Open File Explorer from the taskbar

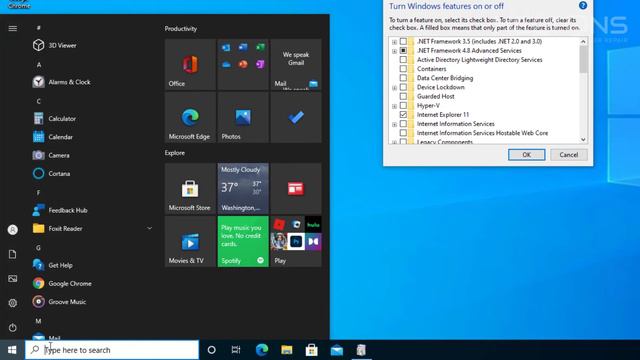point(287,350)
